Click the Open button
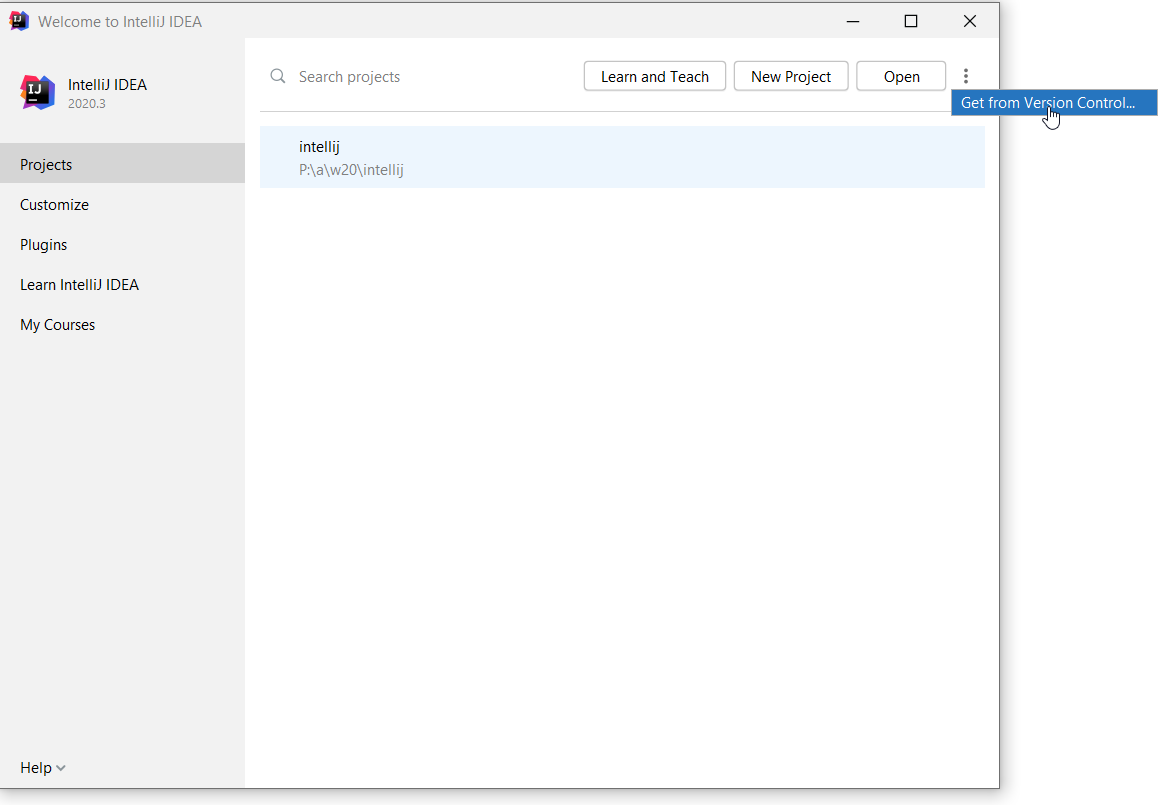The image size is (1159, 805). [901, 76]
